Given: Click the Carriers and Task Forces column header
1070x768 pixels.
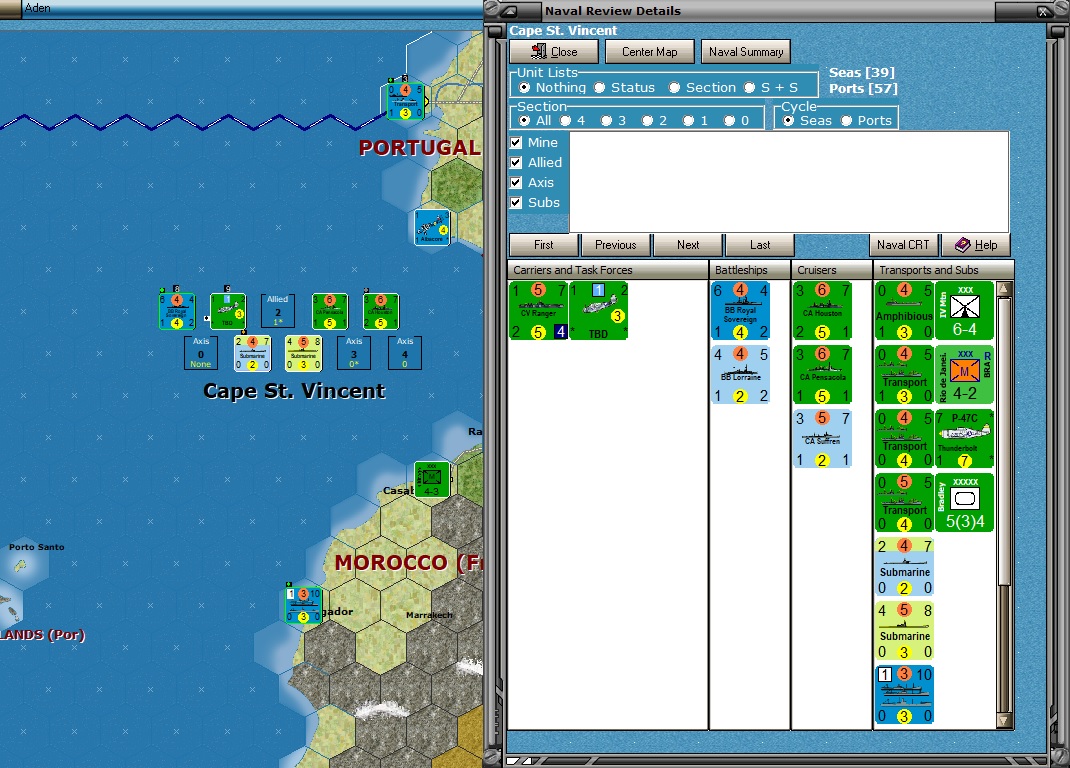Looking at the screenshot, I should pyautogui.click(x=607, y=270).
